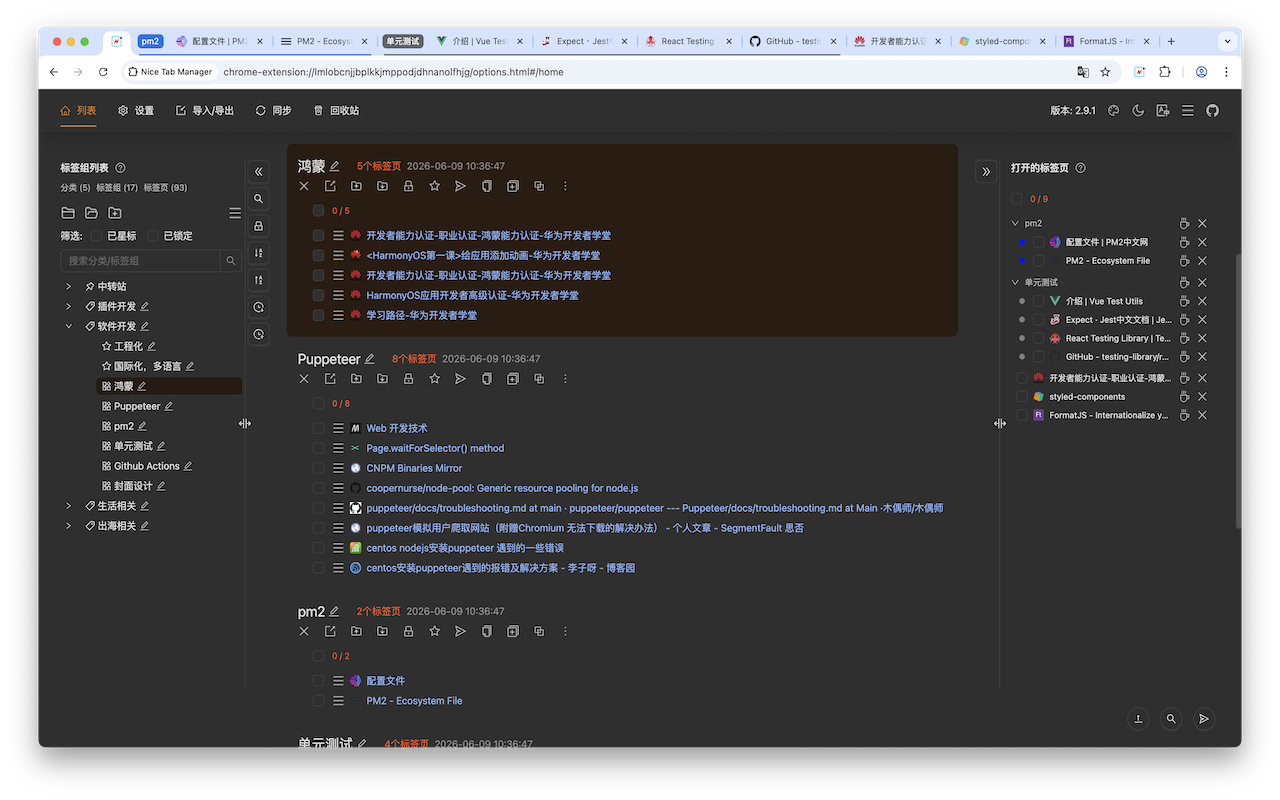Switch to the 同步 sync tab
The height and width of the screenshot is (800, 1280).
coord(273,111)
